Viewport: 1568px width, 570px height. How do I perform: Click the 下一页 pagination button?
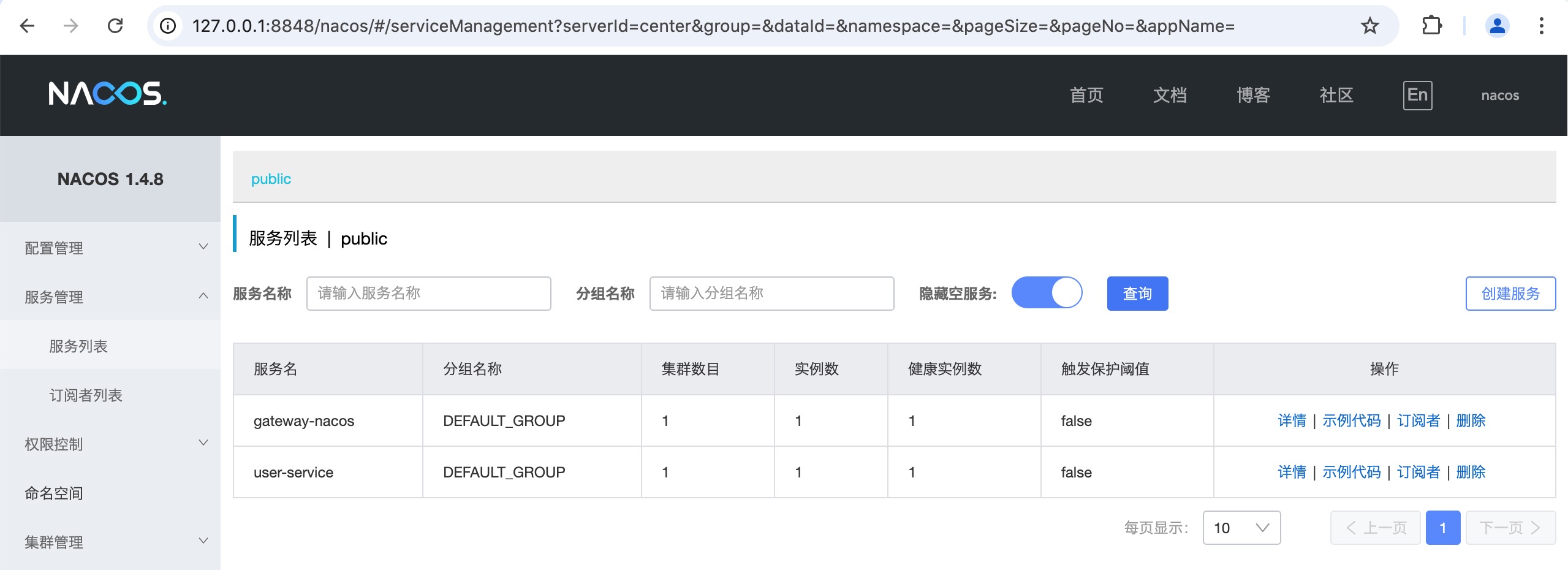click(x=1510, y=528)
